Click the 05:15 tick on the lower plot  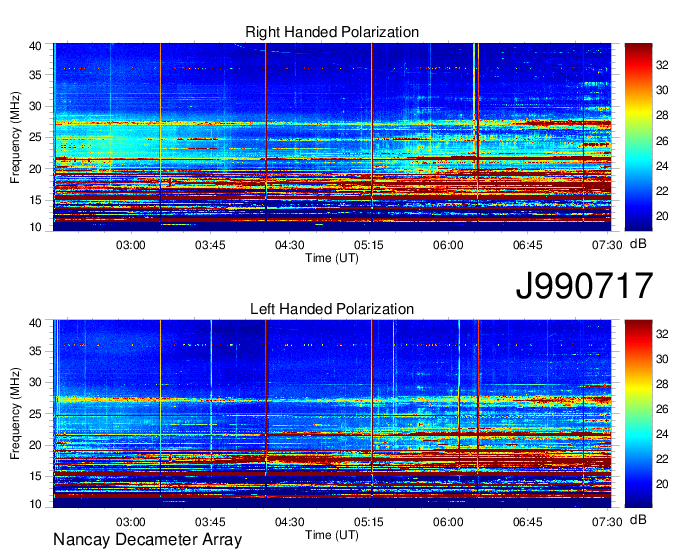point(369,522)
